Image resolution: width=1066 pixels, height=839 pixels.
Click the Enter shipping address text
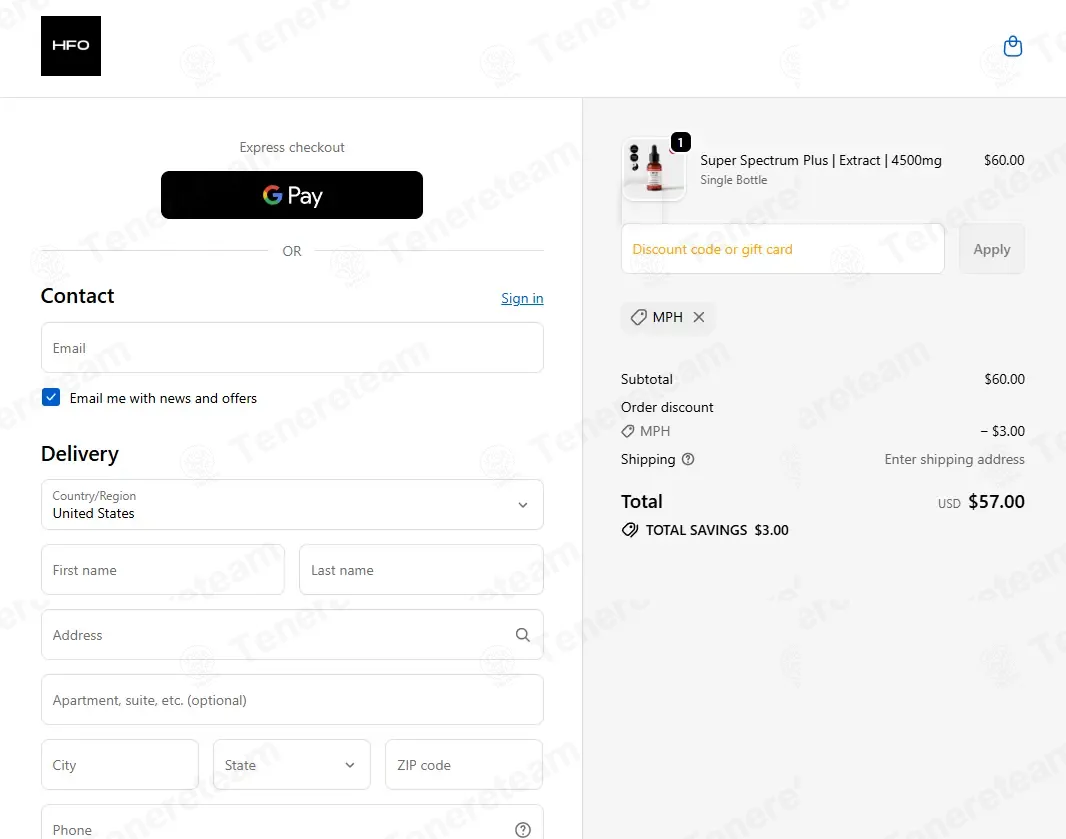954,459
